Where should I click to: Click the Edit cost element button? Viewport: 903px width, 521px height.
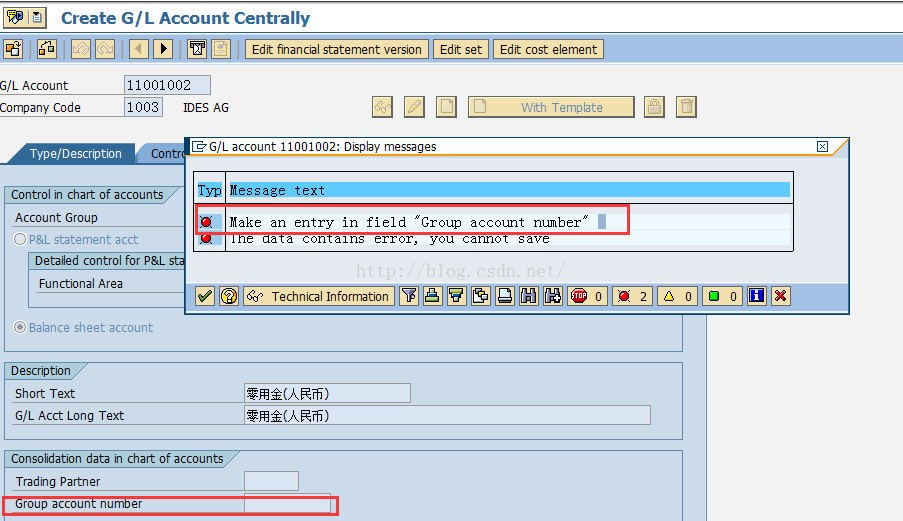tap(548, 50)
